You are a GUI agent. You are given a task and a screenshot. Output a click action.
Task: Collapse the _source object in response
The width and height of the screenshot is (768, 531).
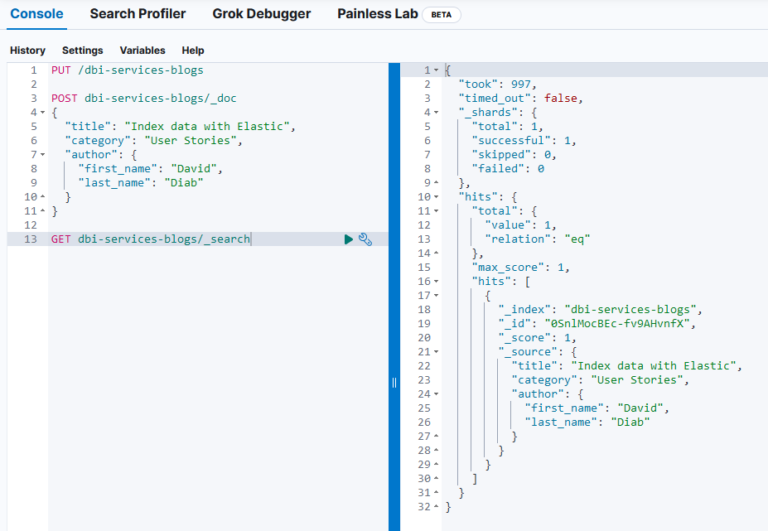(x=436, y=352)
